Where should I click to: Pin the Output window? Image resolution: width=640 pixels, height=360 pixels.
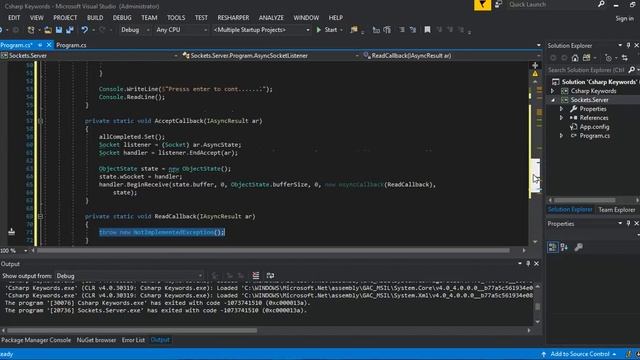528,264
